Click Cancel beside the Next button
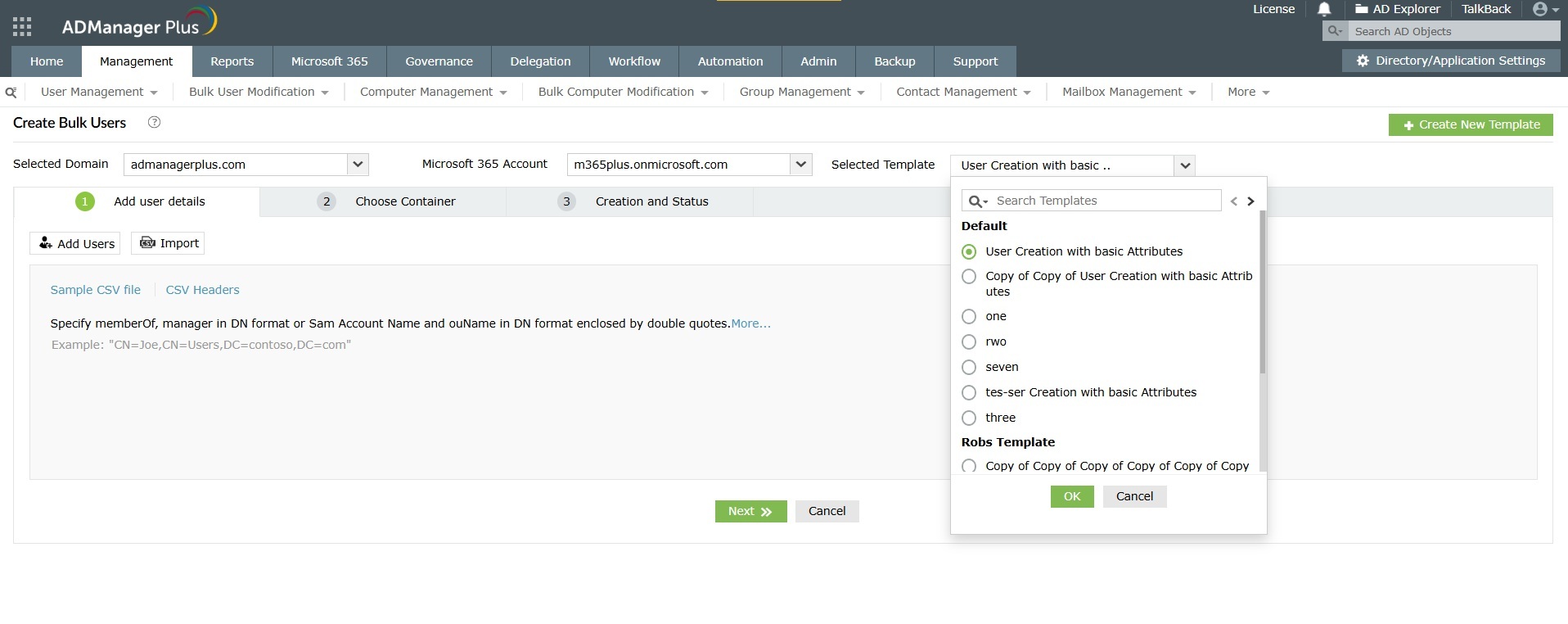Image resolution: width=1568 pixels, height=624 pixels. coord(827,511)
